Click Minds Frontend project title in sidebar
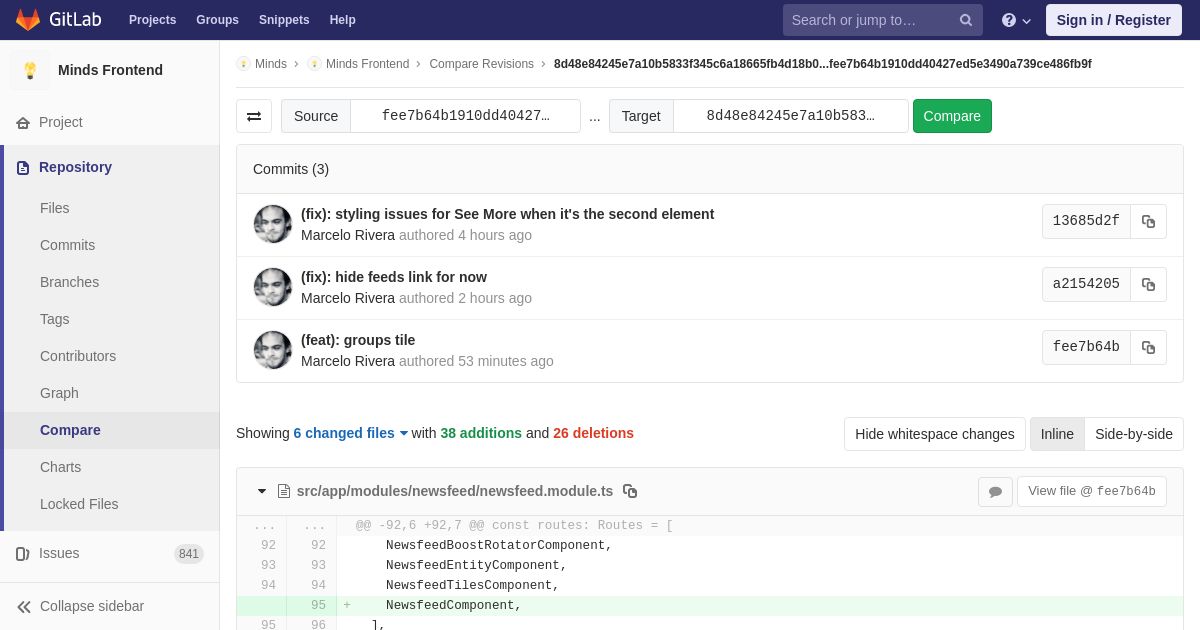This screenshot has width=1200, height=630. tap(110, 70)
